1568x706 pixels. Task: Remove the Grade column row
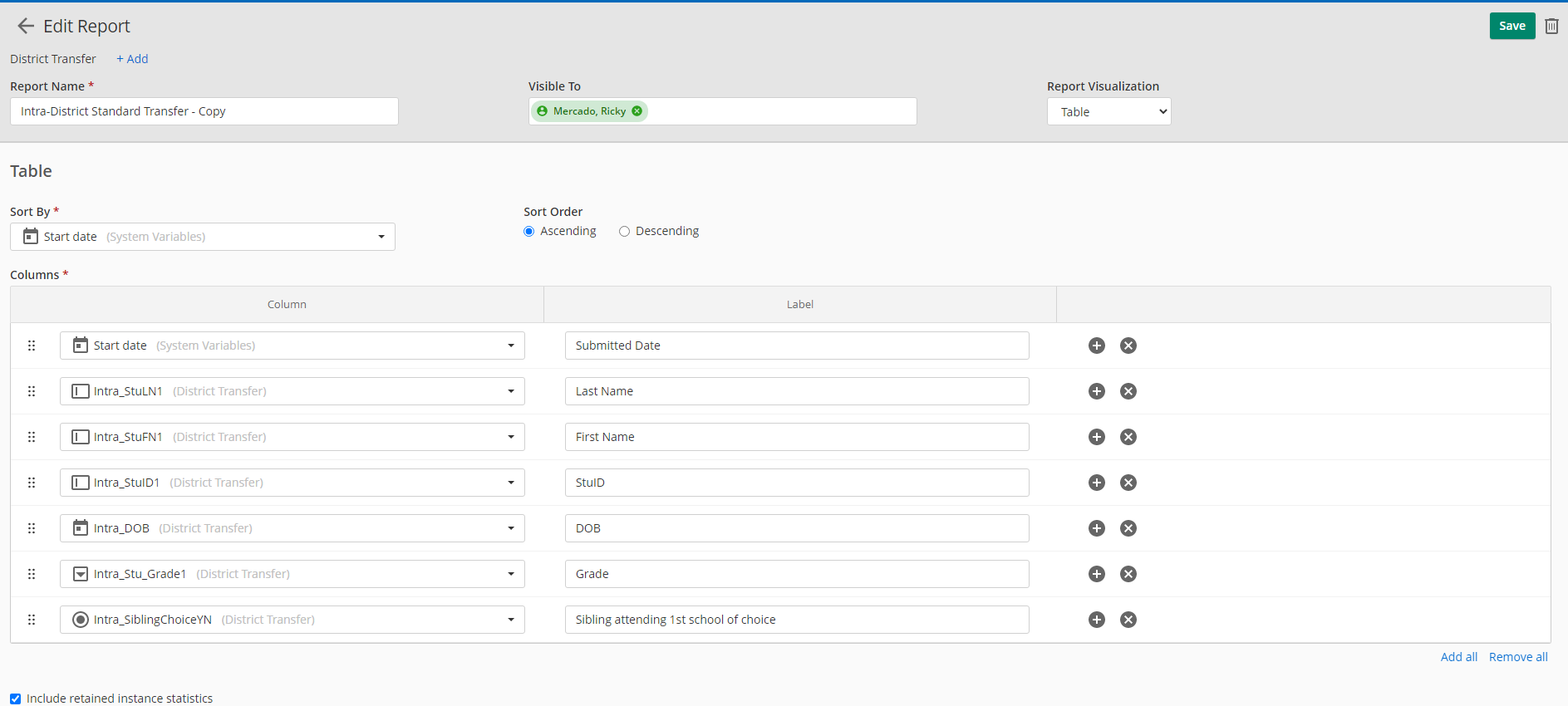click(1128, 574)
